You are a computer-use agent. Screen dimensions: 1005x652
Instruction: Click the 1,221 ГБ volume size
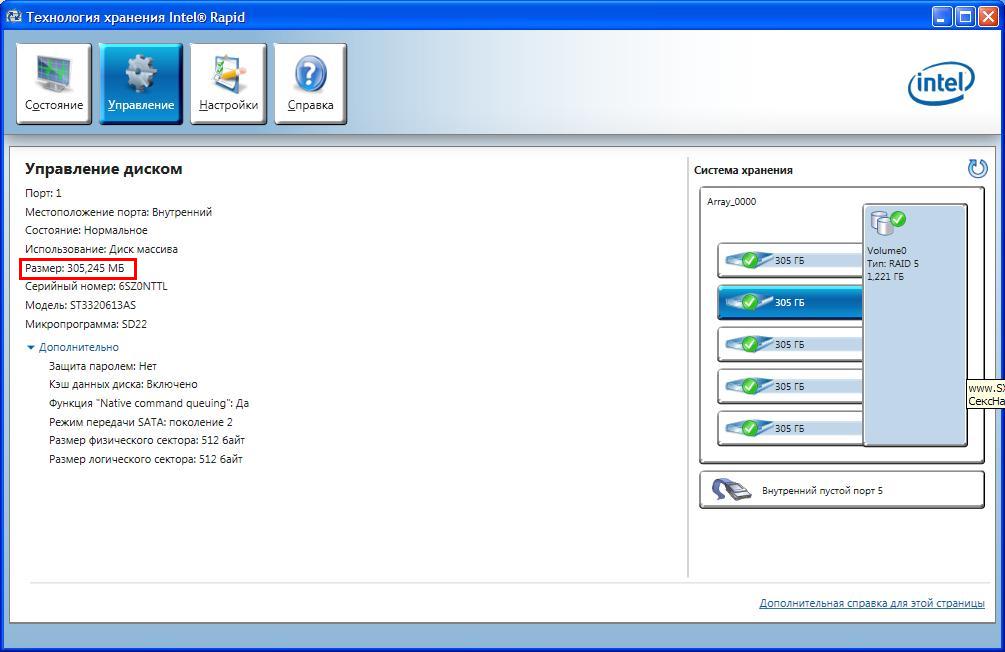pyautogui.click(x=885, y=277)
